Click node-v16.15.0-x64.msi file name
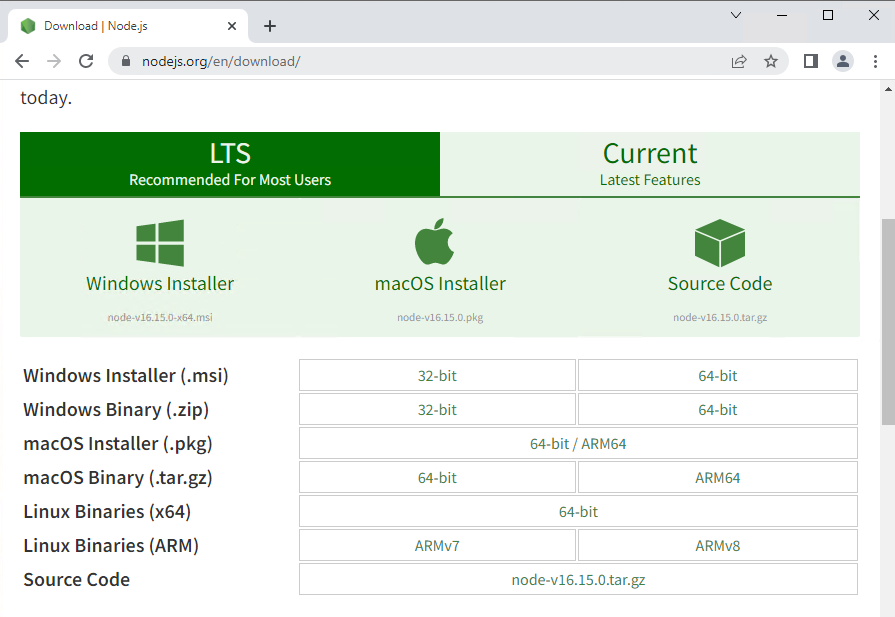Viewport: 895px width, 617px height. 160,317
